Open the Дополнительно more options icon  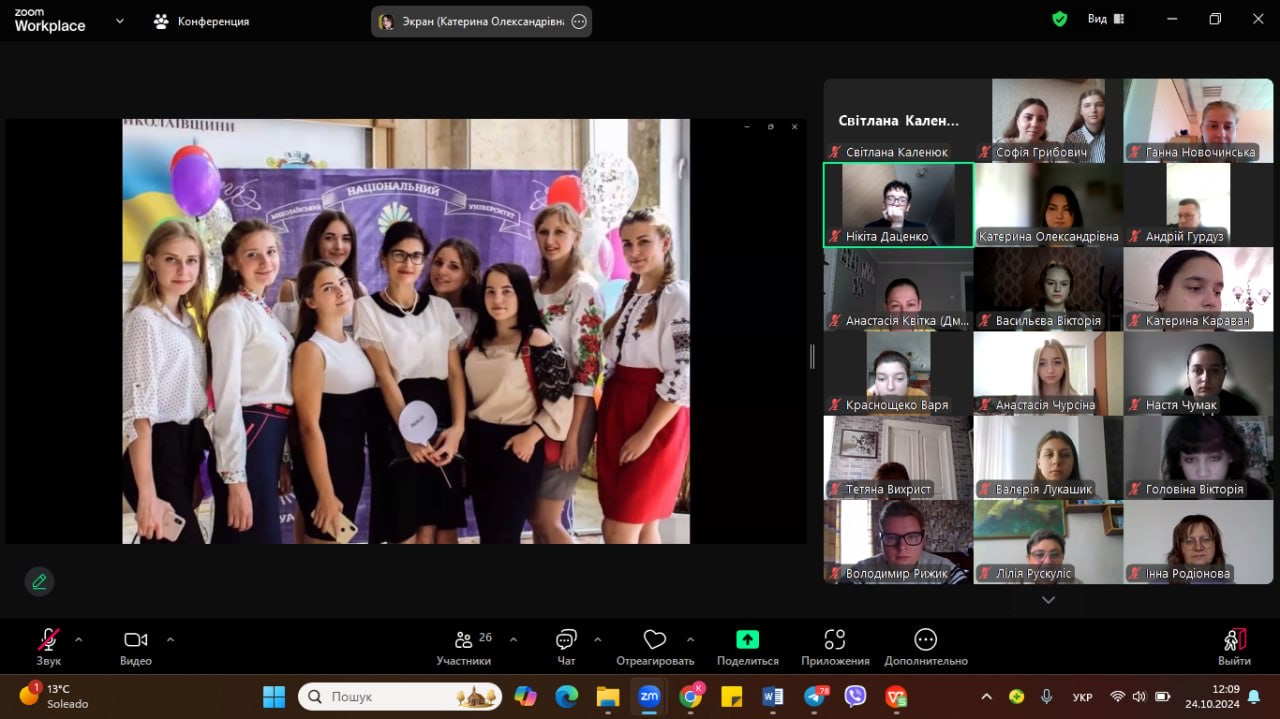pos(925,640)
